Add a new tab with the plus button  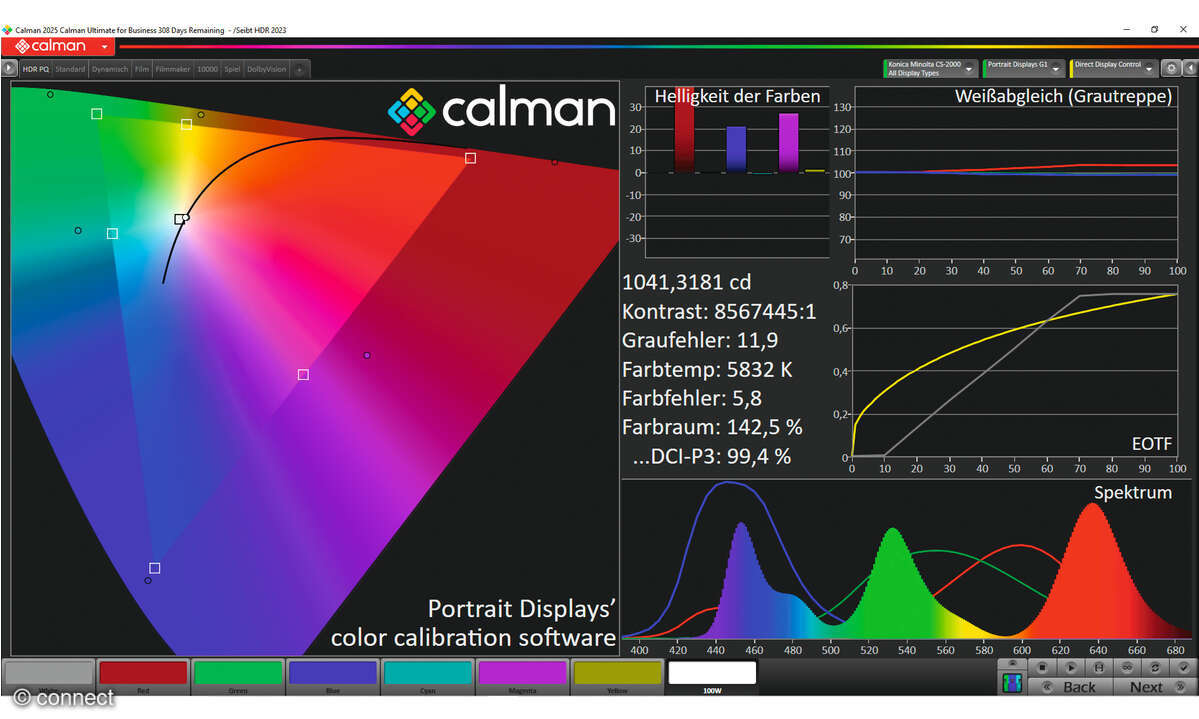tap(299, 70)
